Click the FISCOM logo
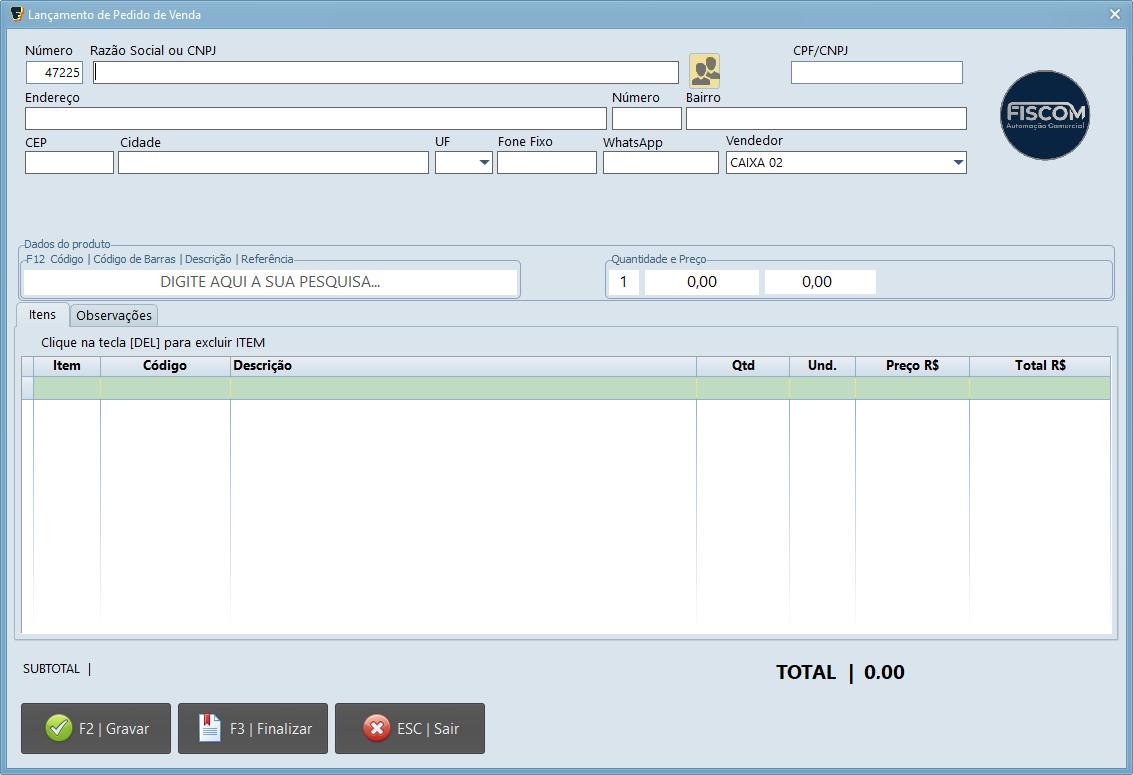This screenshot has width=1133, height=775. coord(1044,115)
